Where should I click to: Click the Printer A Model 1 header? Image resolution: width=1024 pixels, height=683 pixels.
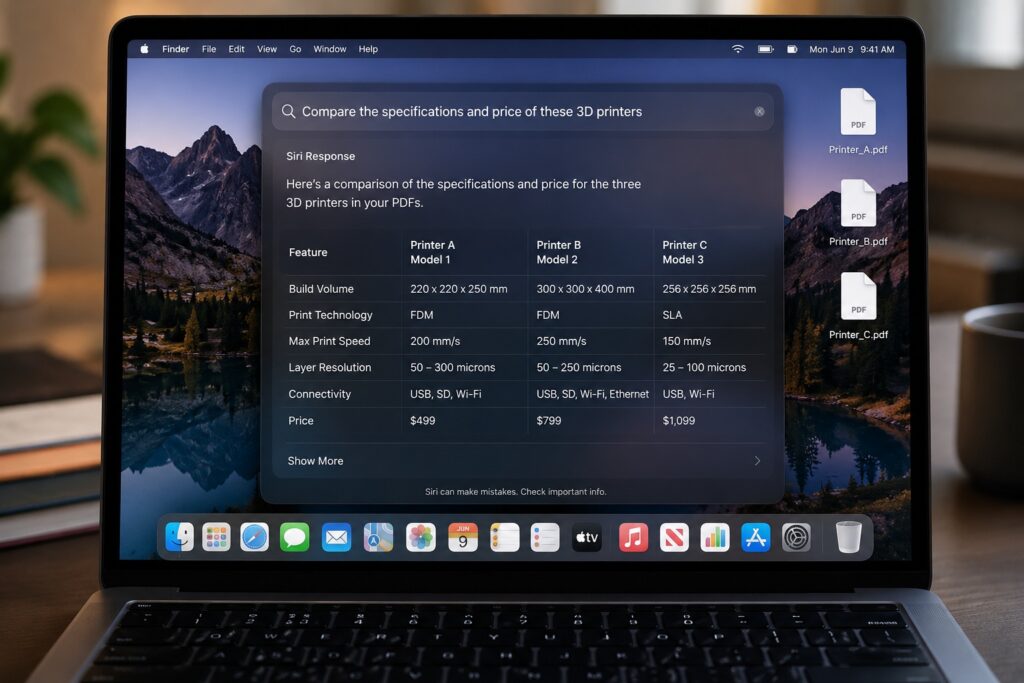pyautogui.click(x=432, y=252)
